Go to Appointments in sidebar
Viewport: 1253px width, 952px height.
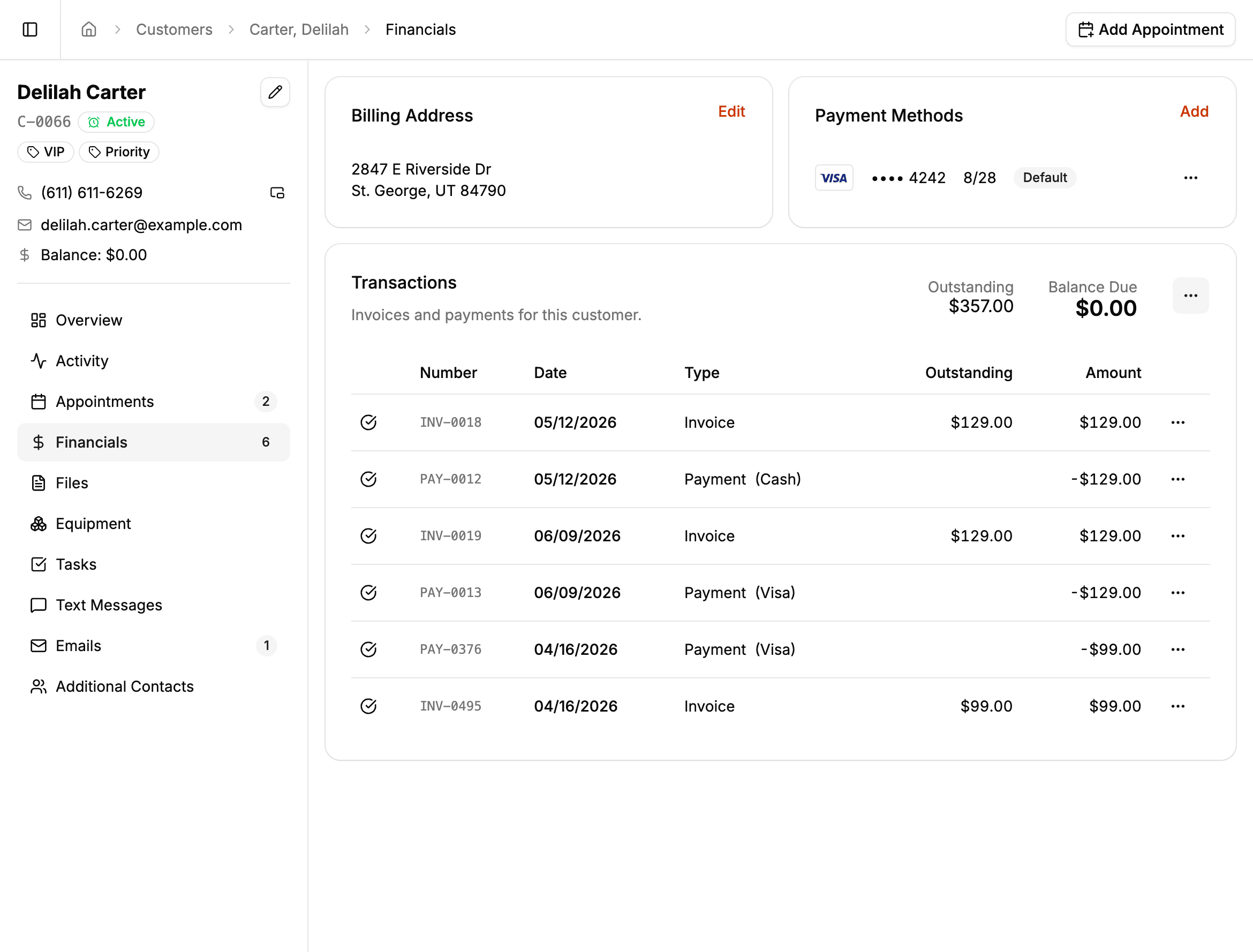click(154, 402)
